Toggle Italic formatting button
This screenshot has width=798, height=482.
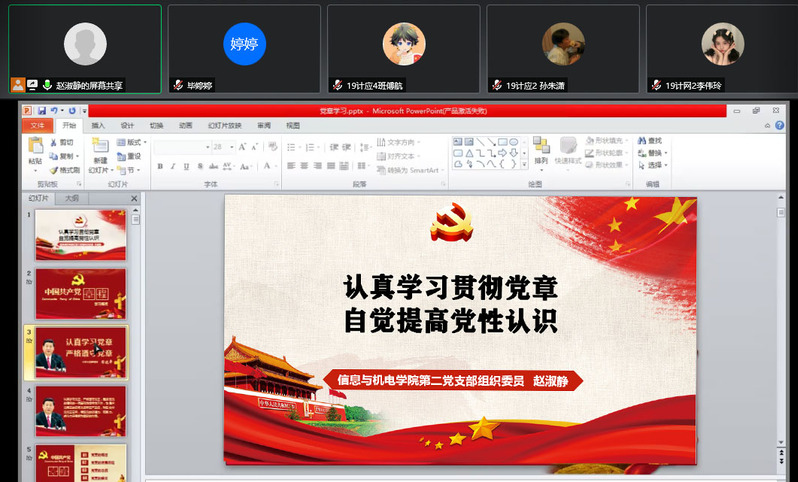(x=172, y=166)
